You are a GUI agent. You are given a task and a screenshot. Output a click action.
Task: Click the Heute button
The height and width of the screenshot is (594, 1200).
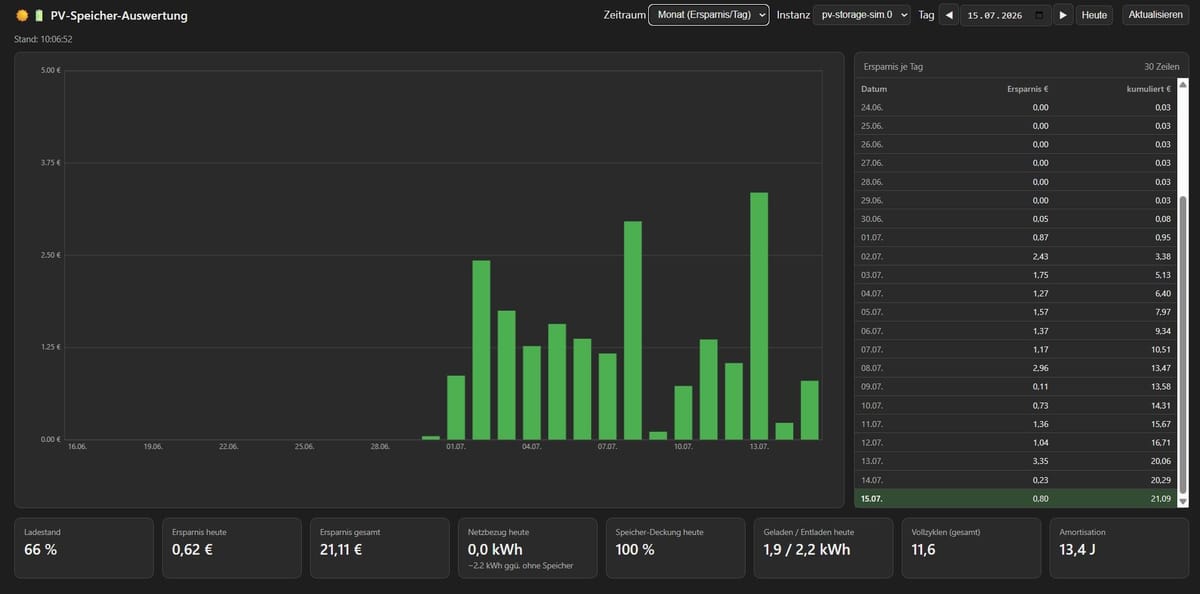pos(1095,15)
